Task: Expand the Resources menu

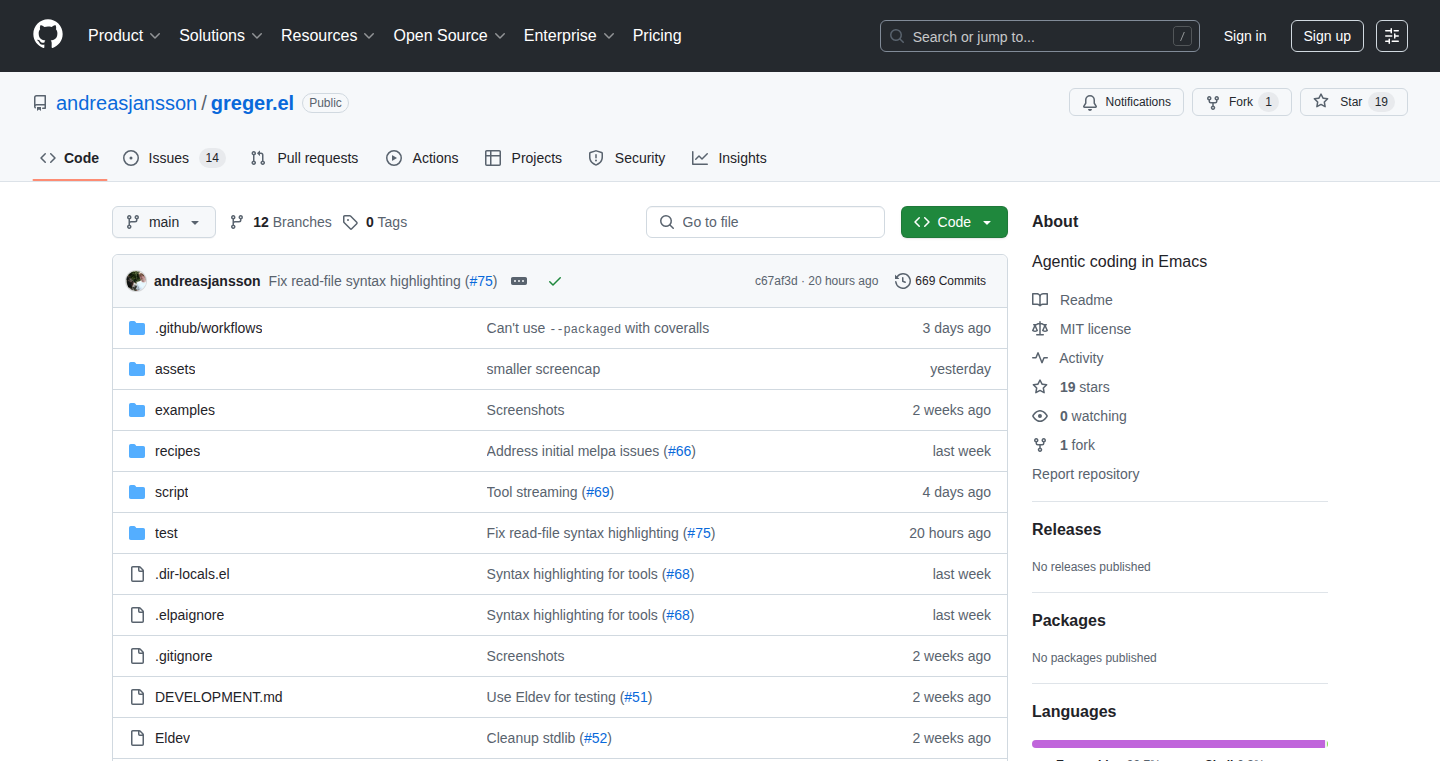Action: tap(328, 36)
